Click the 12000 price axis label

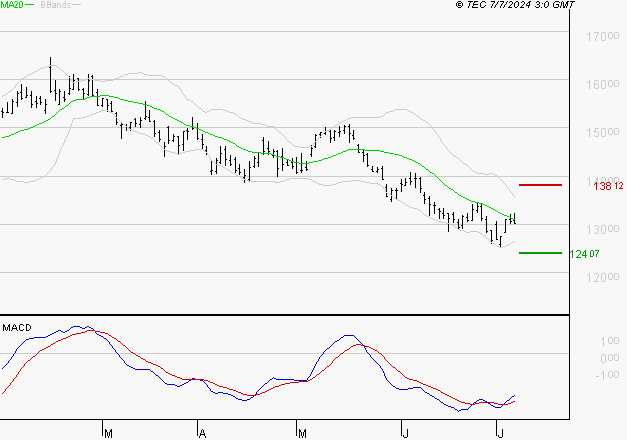tap(603, 277)
